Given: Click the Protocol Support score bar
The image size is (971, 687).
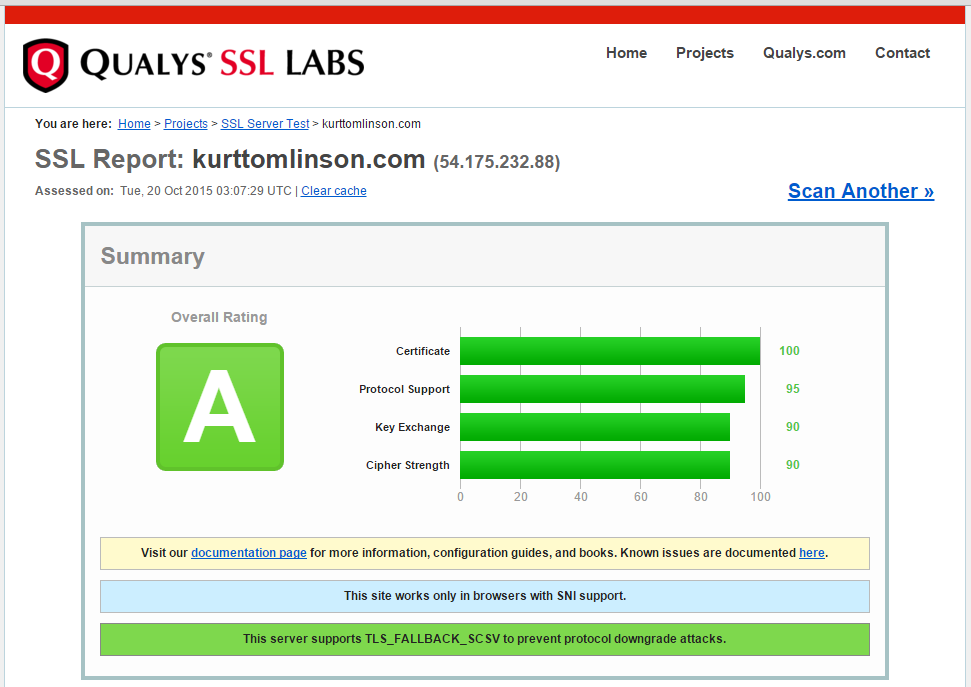Looking at the screenshot, I should (603, 389).
